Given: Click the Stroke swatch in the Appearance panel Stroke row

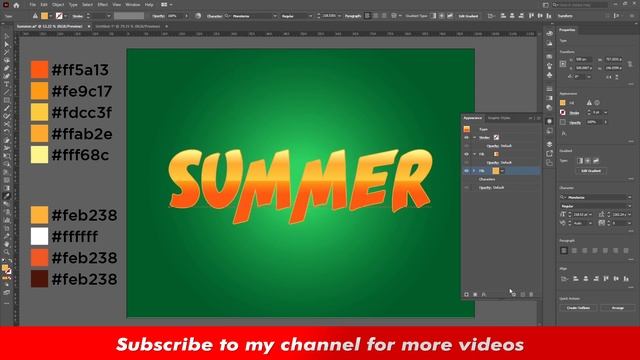Looking at the screenshot, I should click(496, 138).
